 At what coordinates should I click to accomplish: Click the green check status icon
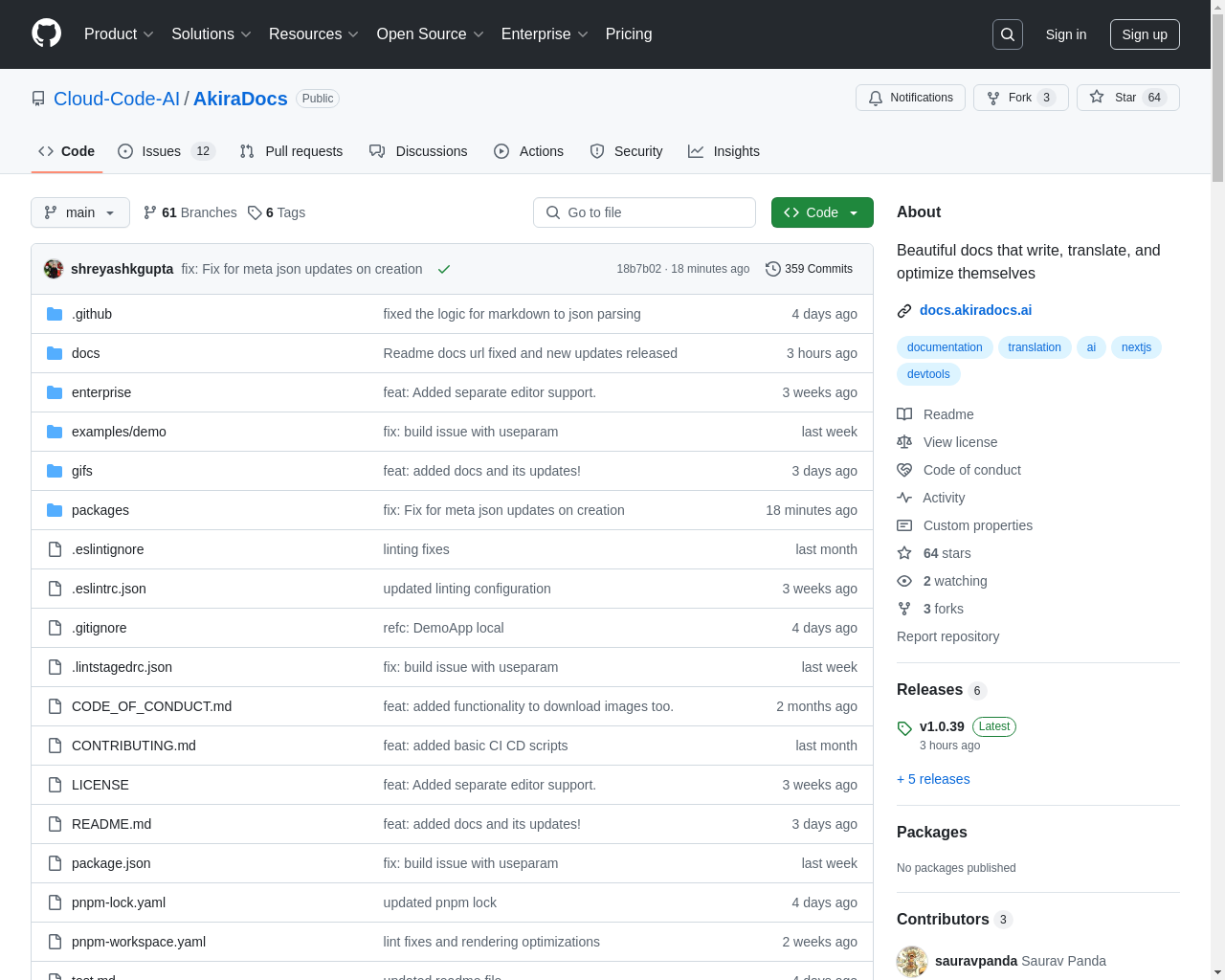pos(444,269)
